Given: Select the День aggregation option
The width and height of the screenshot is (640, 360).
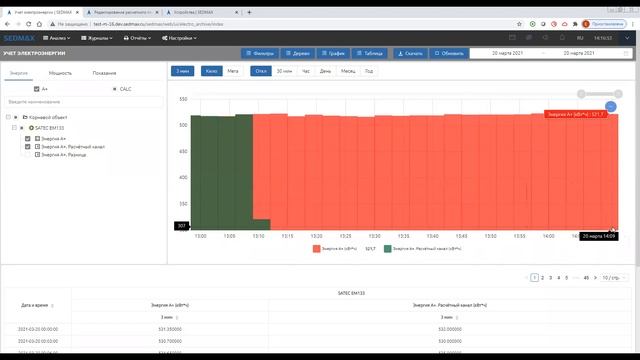Looking at the screenshot, I should pyautogui.click(x=325, y=71).
